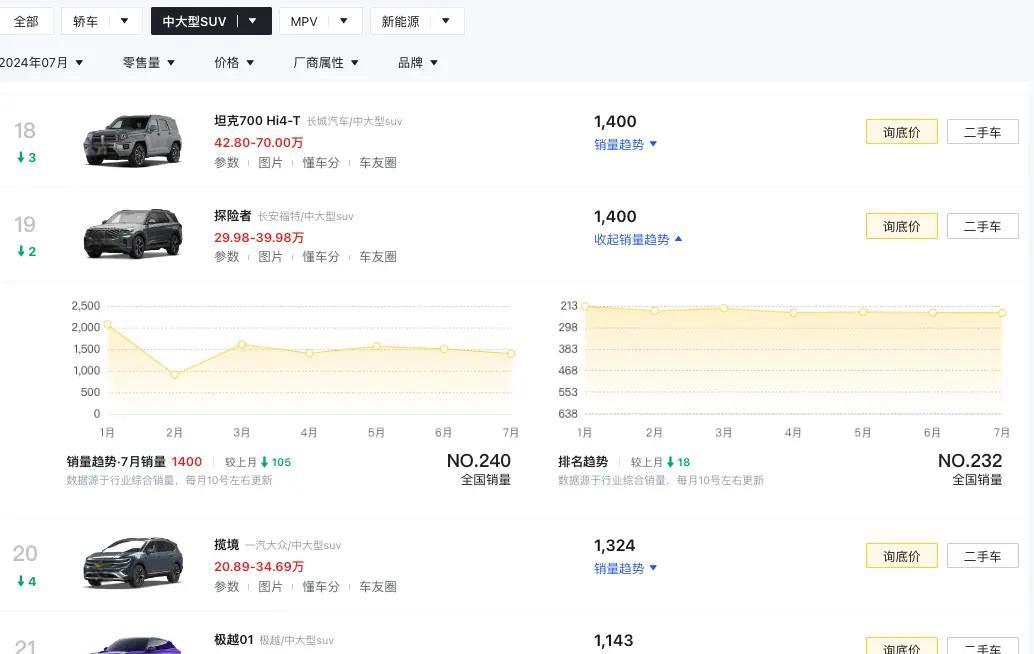Expand the 轿车 category dropdown arrow
The width and height of the screenshot is (1034, 654).
coord(124,21)
